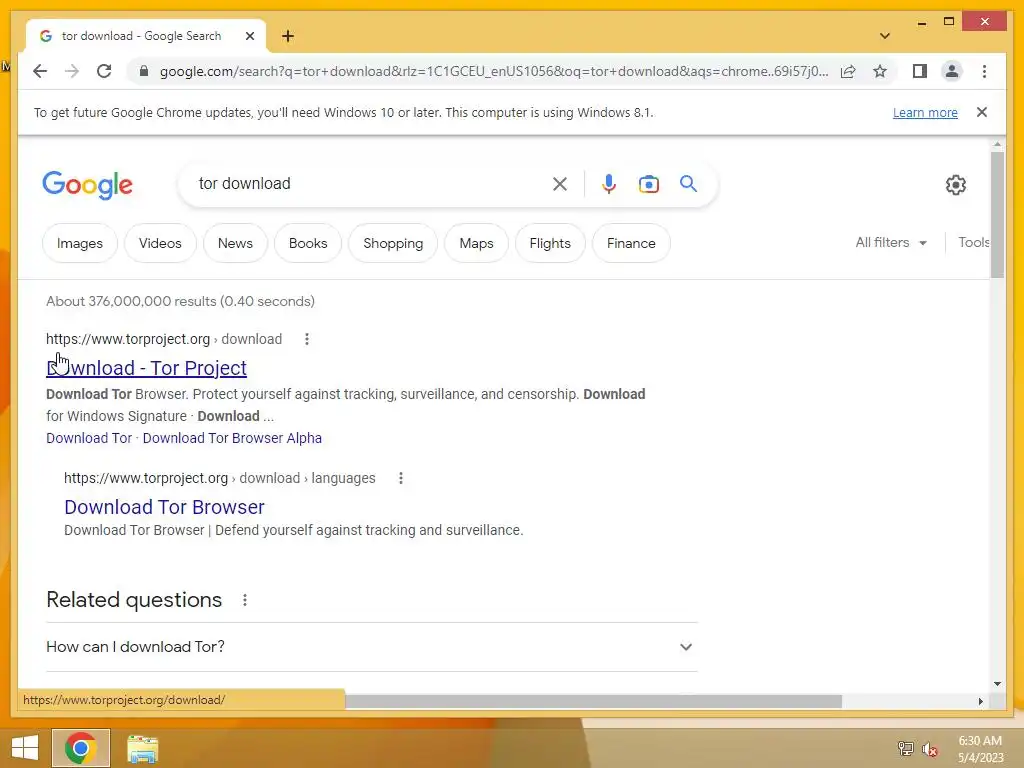Image resolution: width=1024 pixels, height=768 pixels.
Task: Share this page icon in address bar
Action: pos(848,71)
